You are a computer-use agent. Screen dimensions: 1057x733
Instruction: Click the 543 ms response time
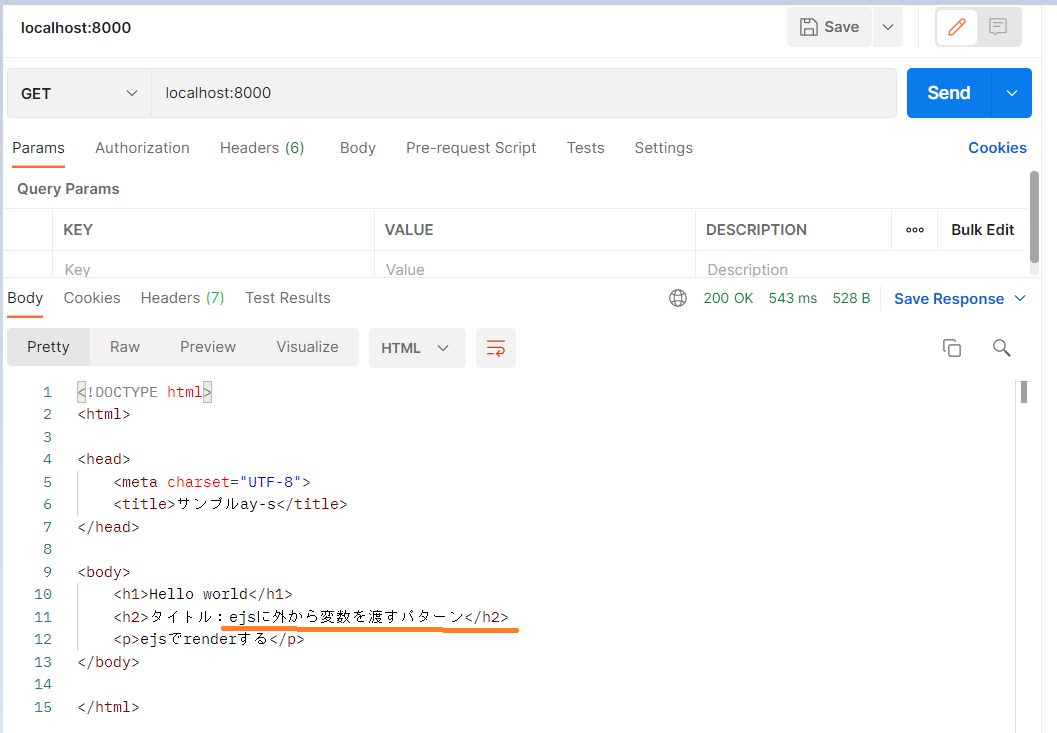click(792, 298)
